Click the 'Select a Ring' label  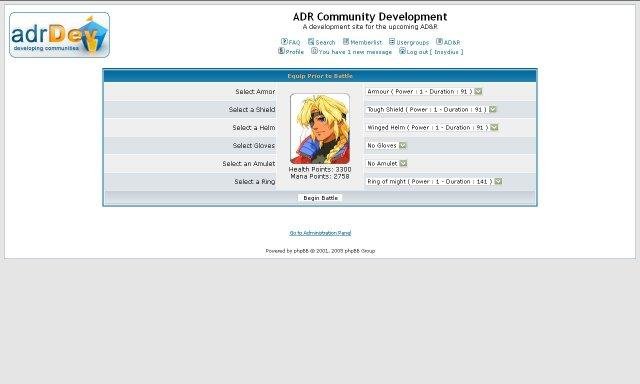[255, 182]
